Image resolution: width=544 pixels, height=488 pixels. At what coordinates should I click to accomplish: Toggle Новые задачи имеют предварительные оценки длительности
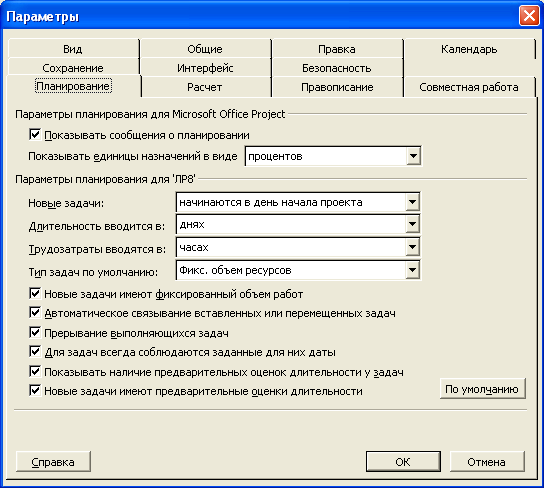click(x=35, y=390)
